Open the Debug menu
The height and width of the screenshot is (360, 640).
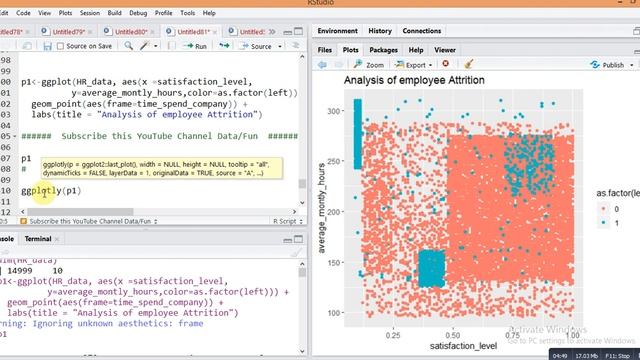pos(138,13)
